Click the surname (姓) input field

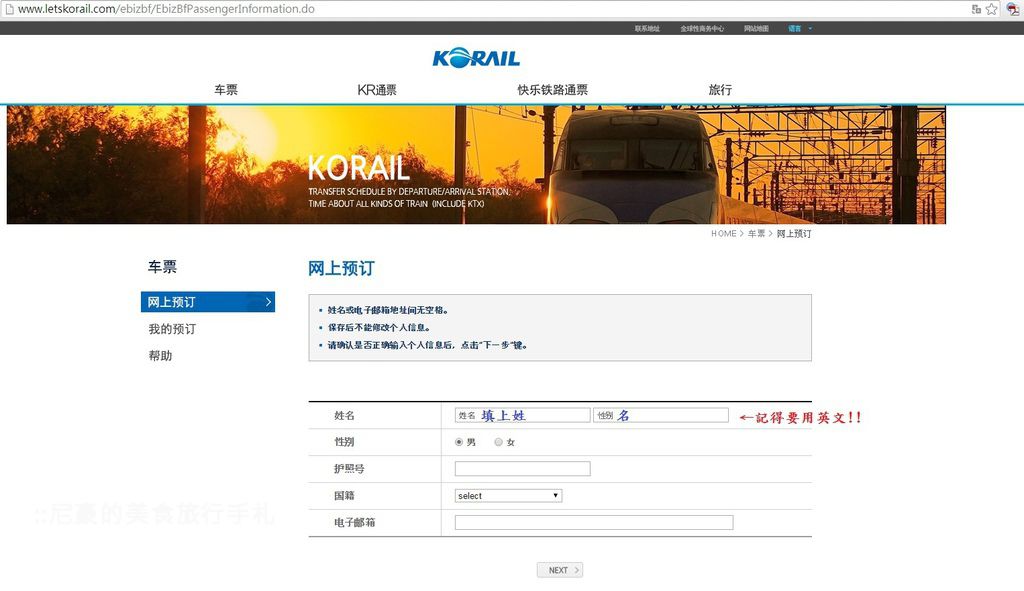coord(522,415)
